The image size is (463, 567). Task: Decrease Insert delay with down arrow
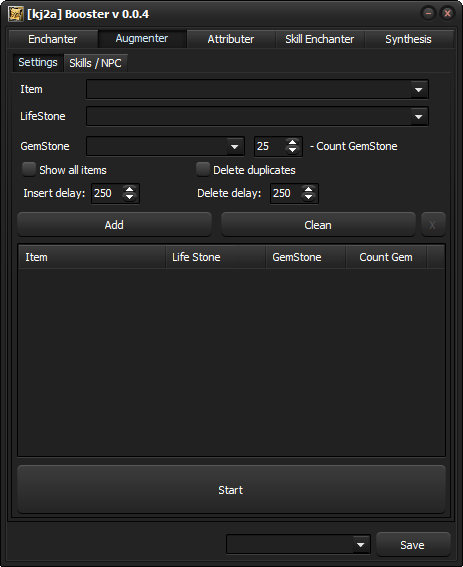129,197
